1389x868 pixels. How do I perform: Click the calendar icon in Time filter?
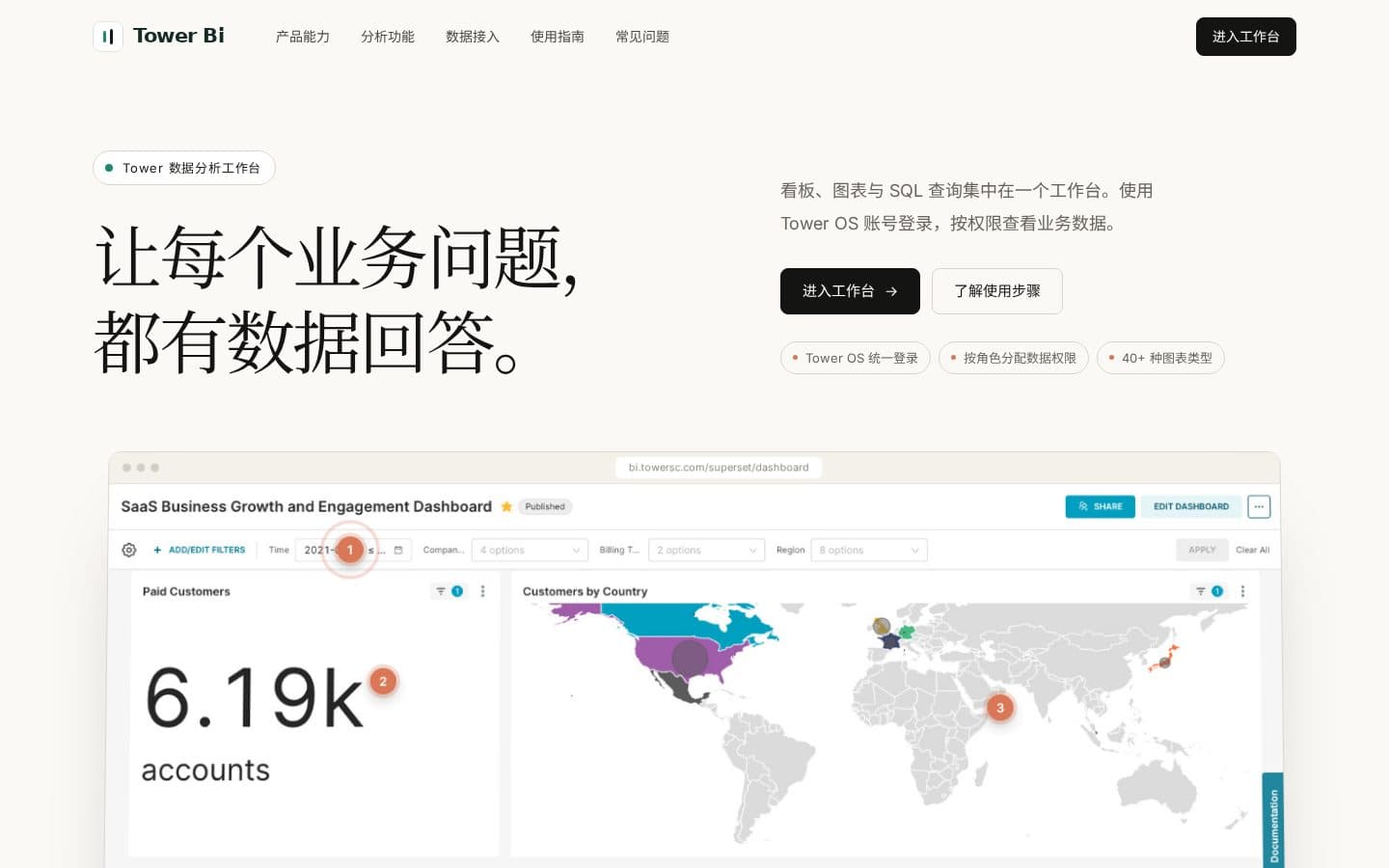coord(398,550)
